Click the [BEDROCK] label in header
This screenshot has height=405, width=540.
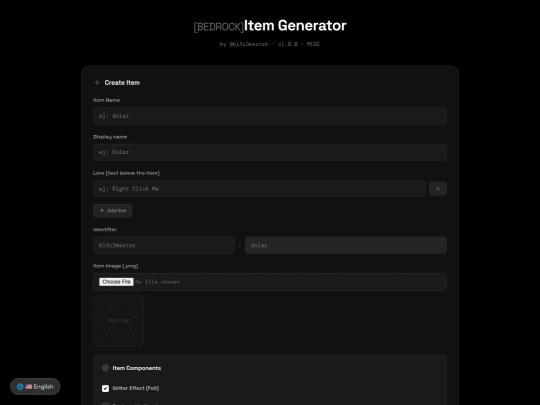pos(219,27)
